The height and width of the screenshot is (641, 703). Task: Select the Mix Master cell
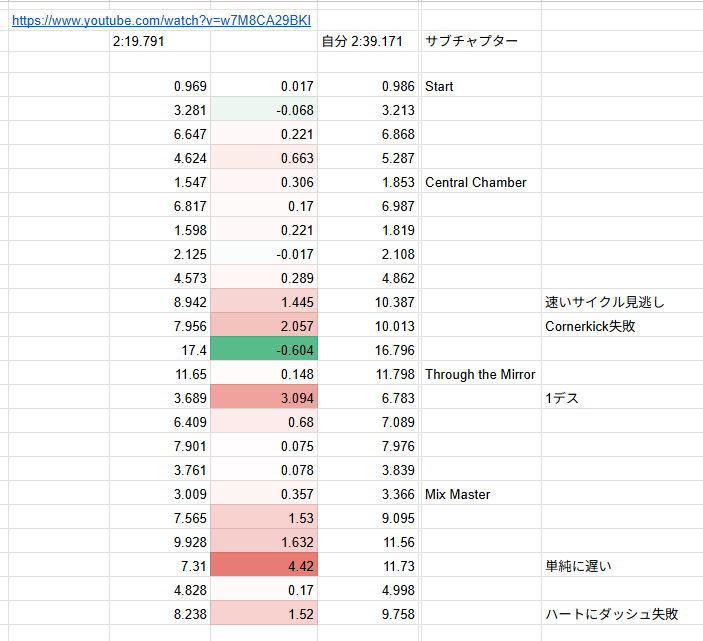481,494
